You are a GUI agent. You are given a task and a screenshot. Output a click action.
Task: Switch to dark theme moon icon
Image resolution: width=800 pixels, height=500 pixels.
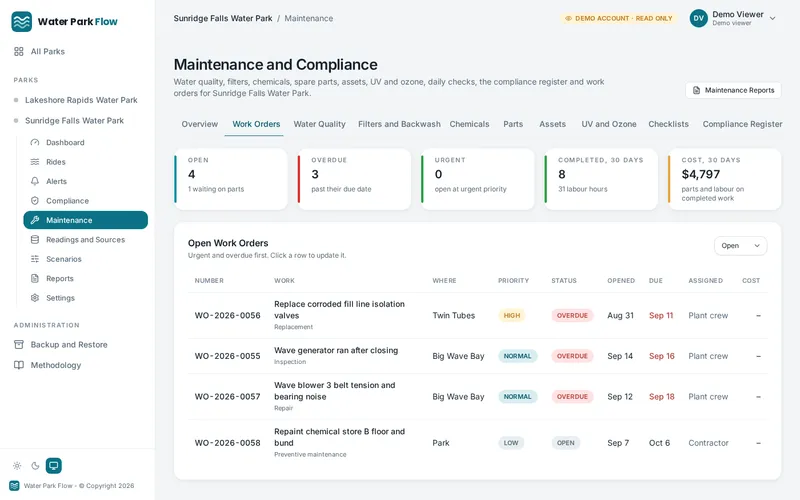(x=35, y=465)
